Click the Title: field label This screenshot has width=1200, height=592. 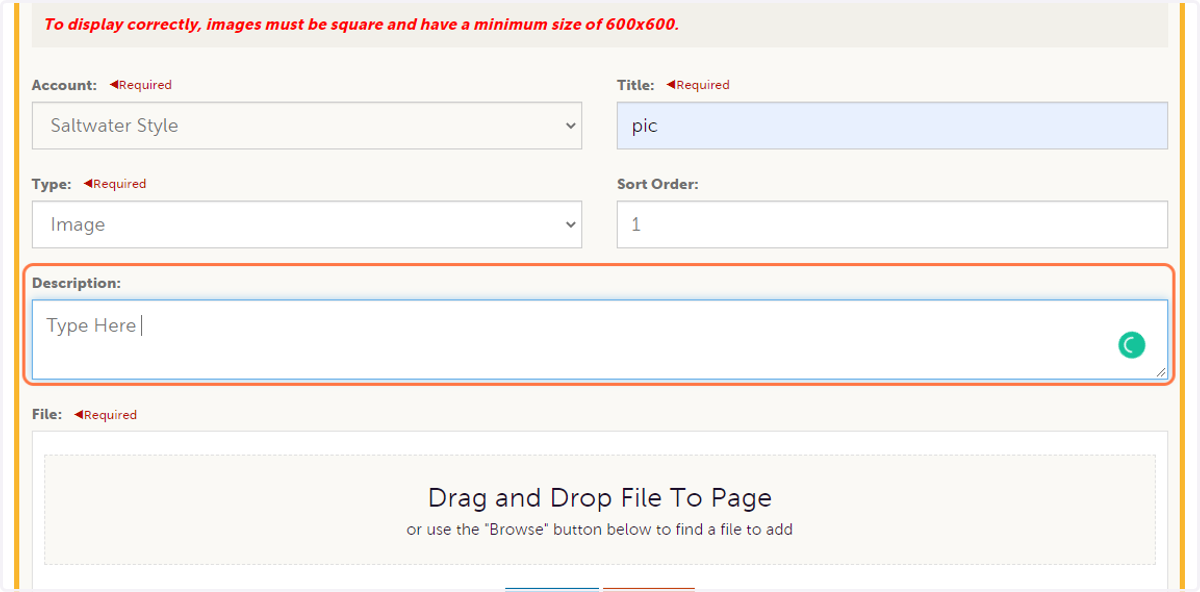point(635,85)
